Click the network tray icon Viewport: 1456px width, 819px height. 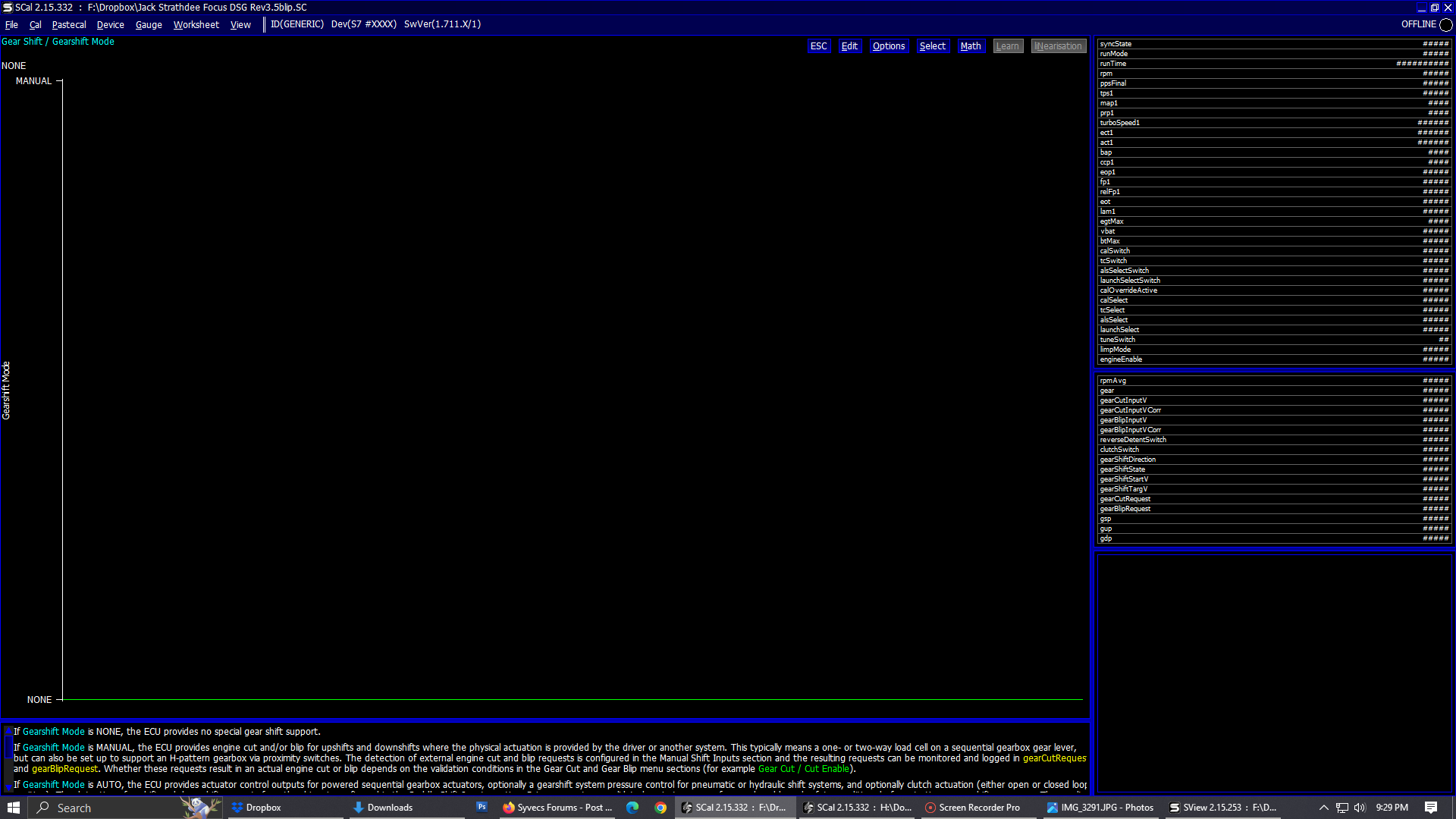pyautogui.click(x=1341, y=808)
